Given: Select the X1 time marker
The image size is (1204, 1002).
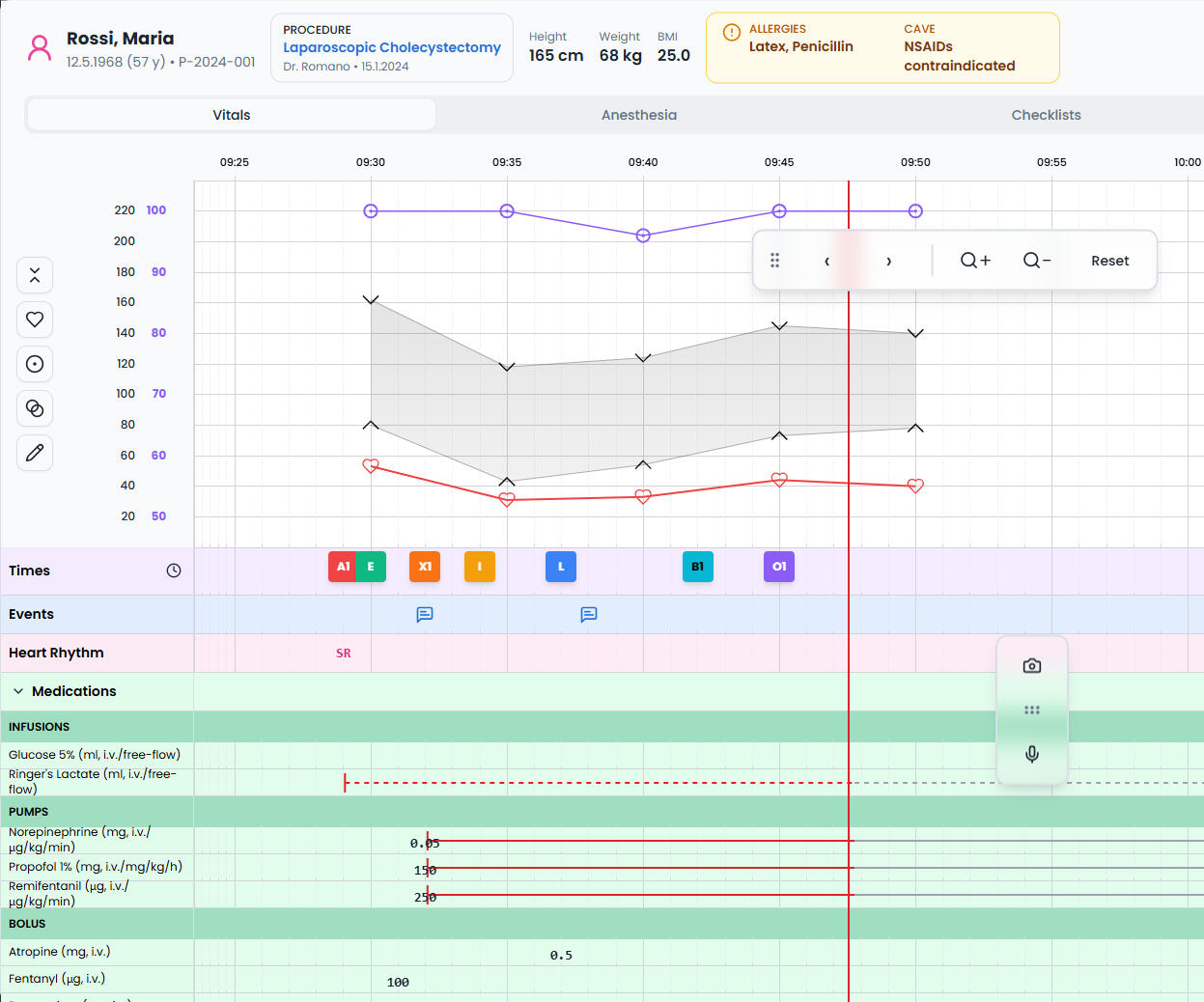Looking at the screenshot, I should [x=425, y=567].
